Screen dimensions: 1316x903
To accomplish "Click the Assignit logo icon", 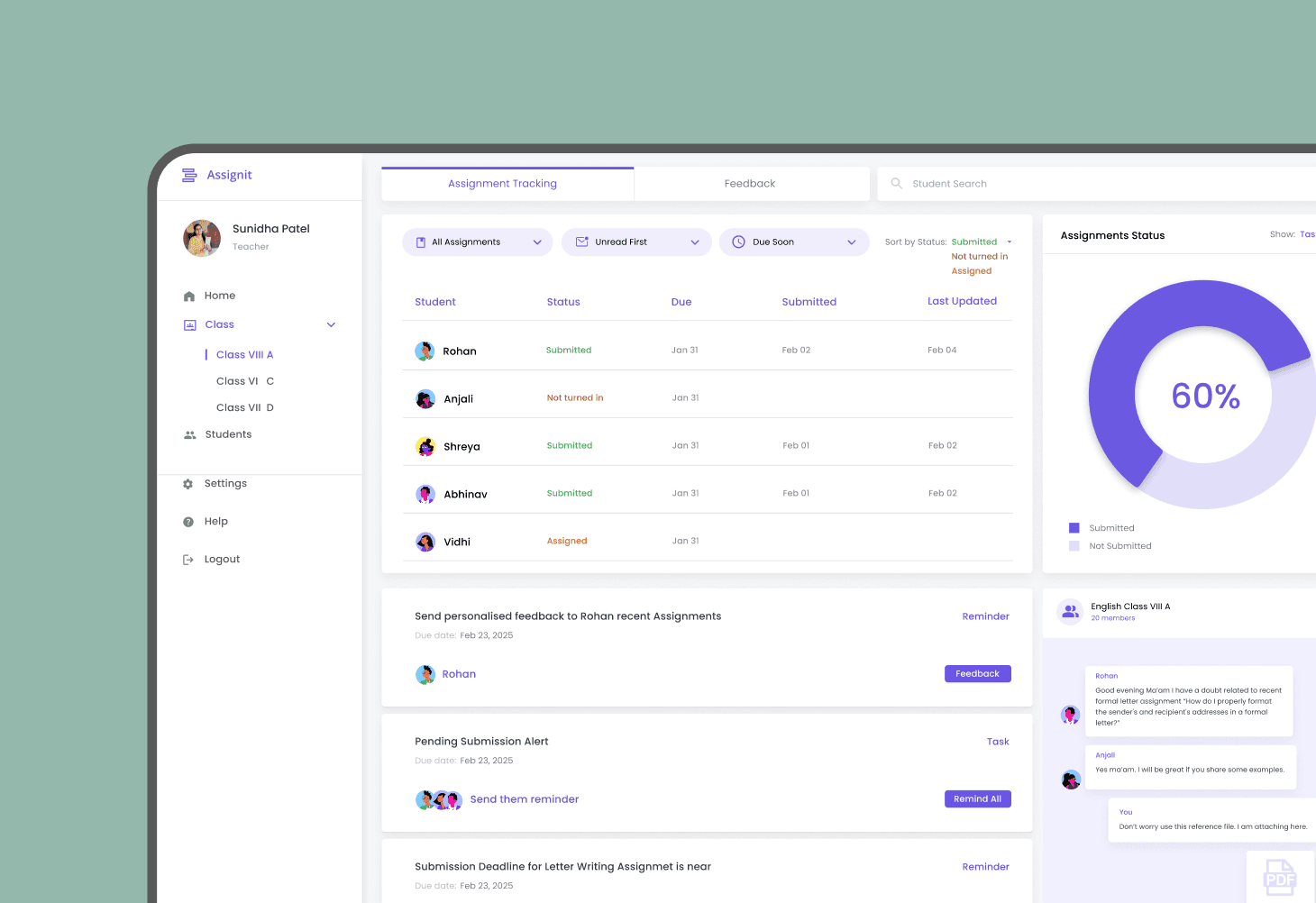I will [x=189, y=176].
